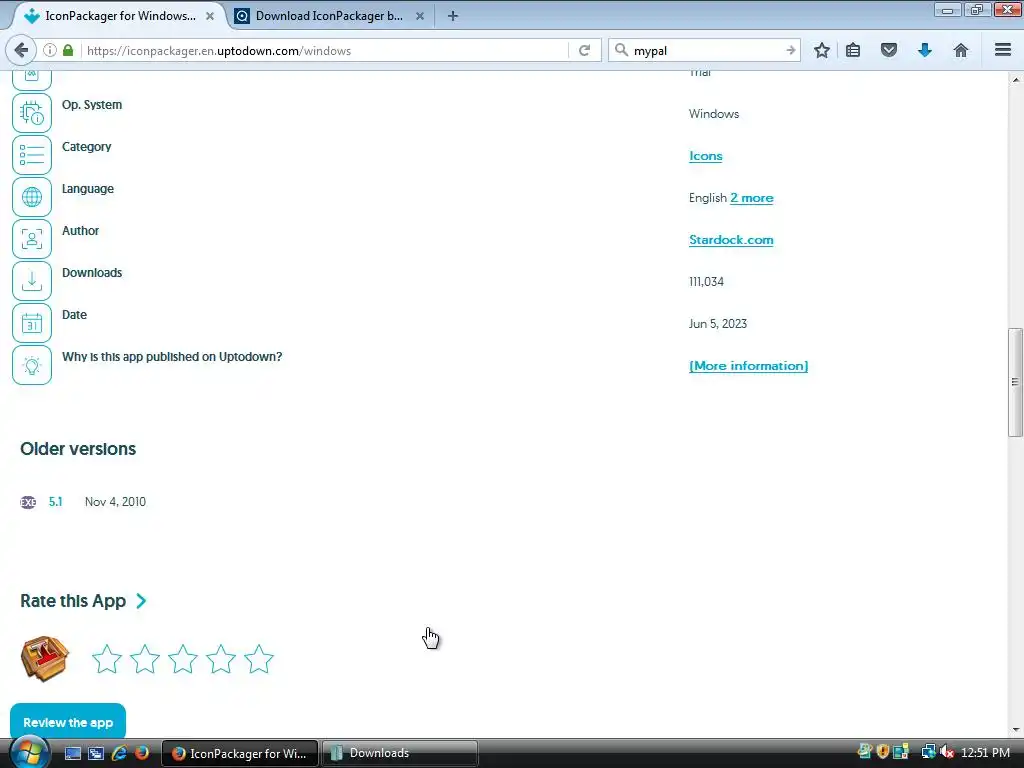Open a new browser tab

coord(453,16)
